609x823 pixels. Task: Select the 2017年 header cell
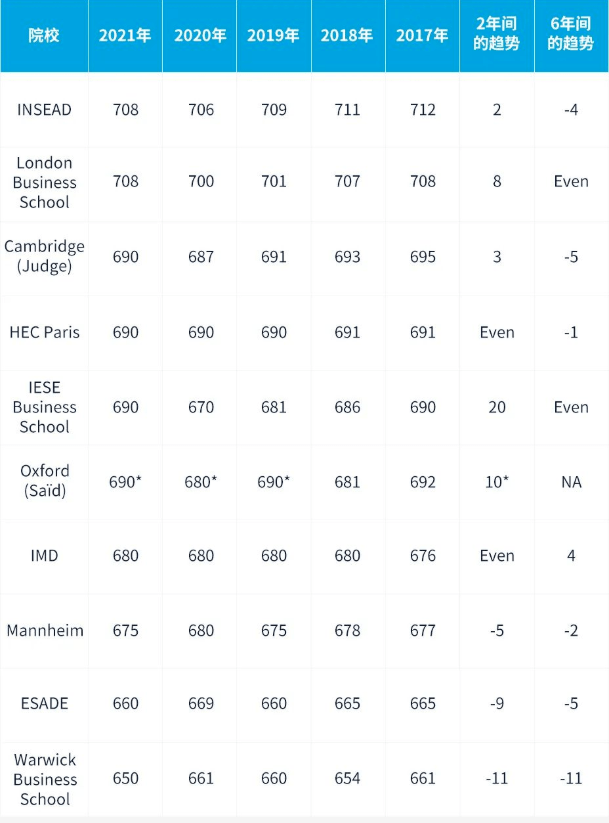click(422, 35)
